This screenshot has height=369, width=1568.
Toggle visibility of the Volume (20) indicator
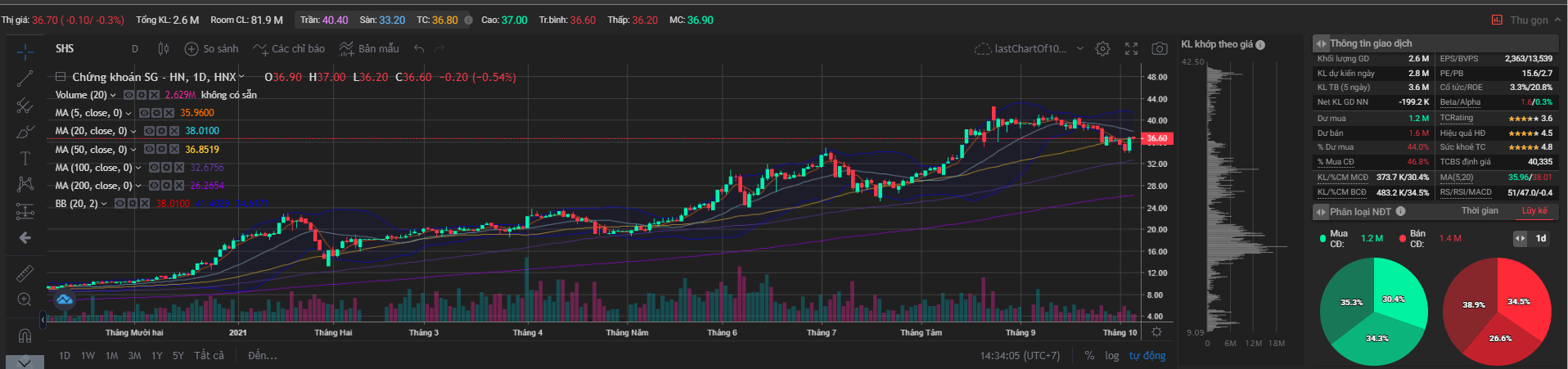click(x=128, y=95)
